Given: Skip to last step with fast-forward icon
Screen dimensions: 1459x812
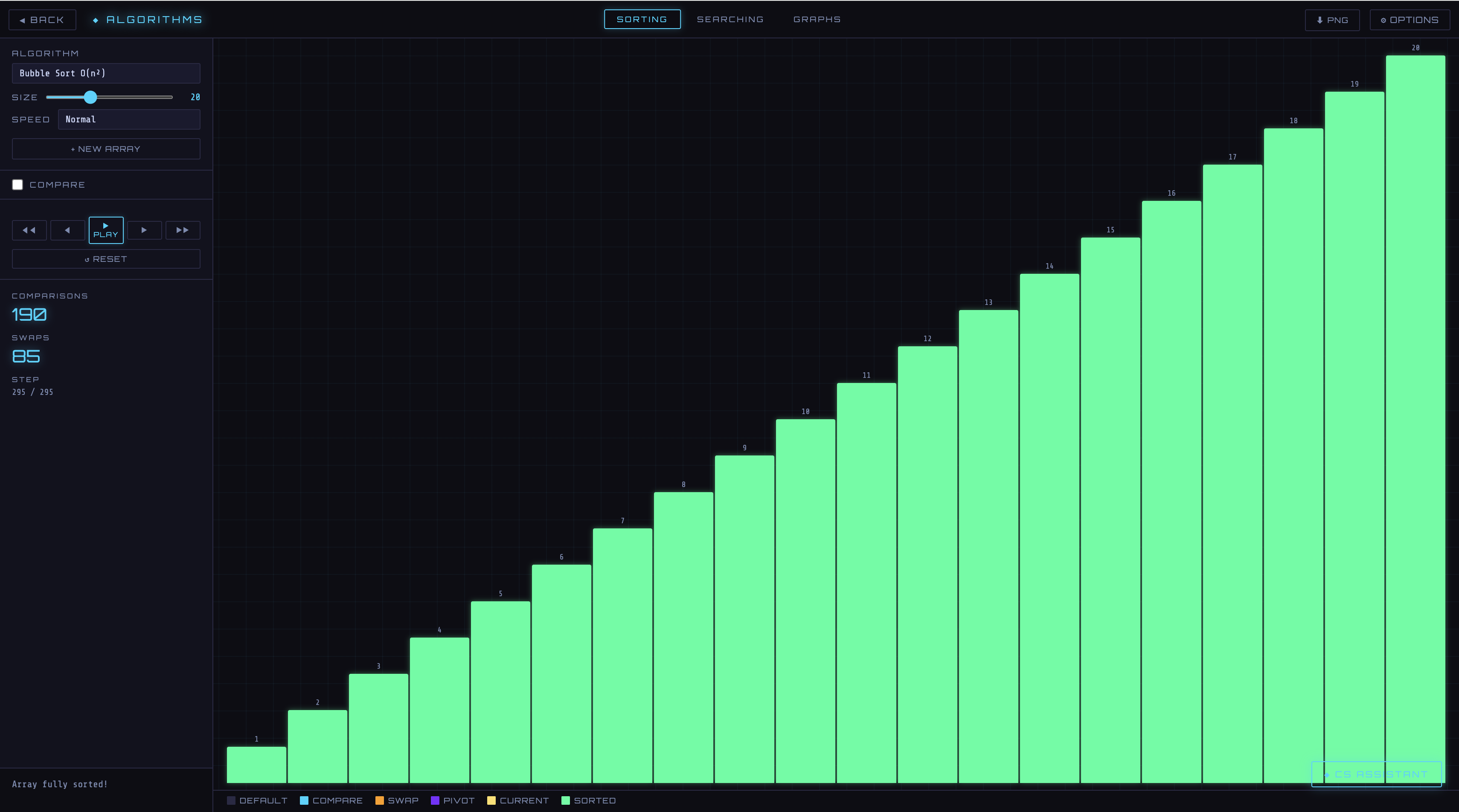Looking at the screenshot, I should click(x=183, y=230).
